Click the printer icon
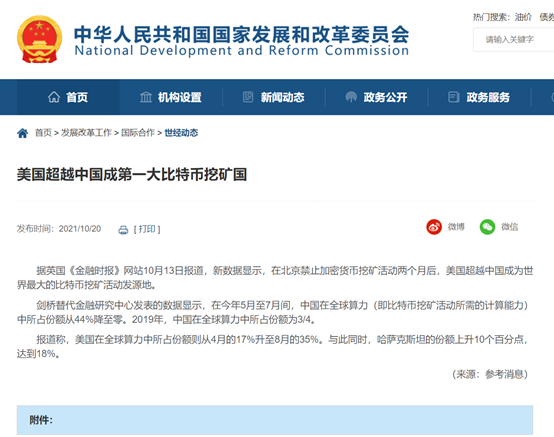Screen dimensions: 554x437 coord(123,230)
